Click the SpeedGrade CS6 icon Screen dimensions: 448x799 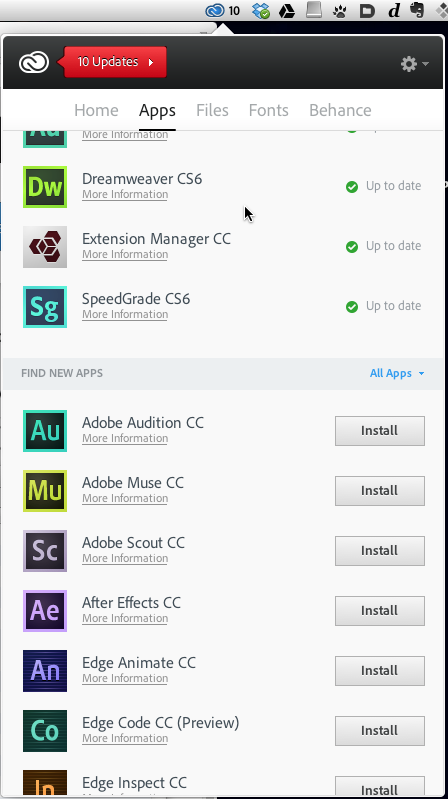[x=45, y=307]
